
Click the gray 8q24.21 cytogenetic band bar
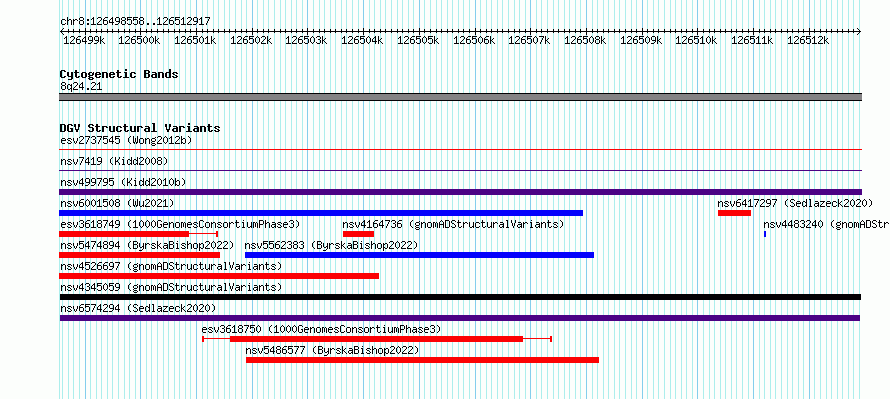[460, 97]
